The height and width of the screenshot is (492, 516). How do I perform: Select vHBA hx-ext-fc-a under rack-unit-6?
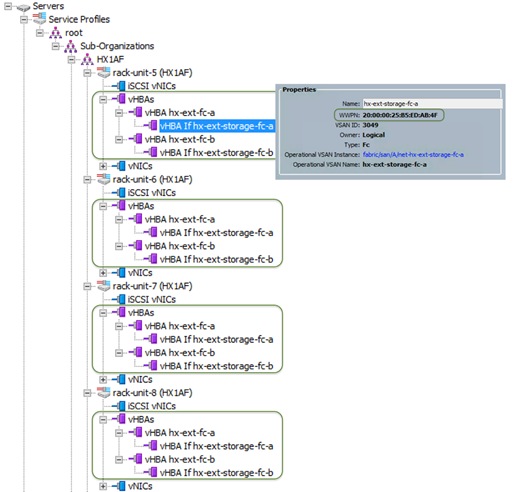coord(180,219)
